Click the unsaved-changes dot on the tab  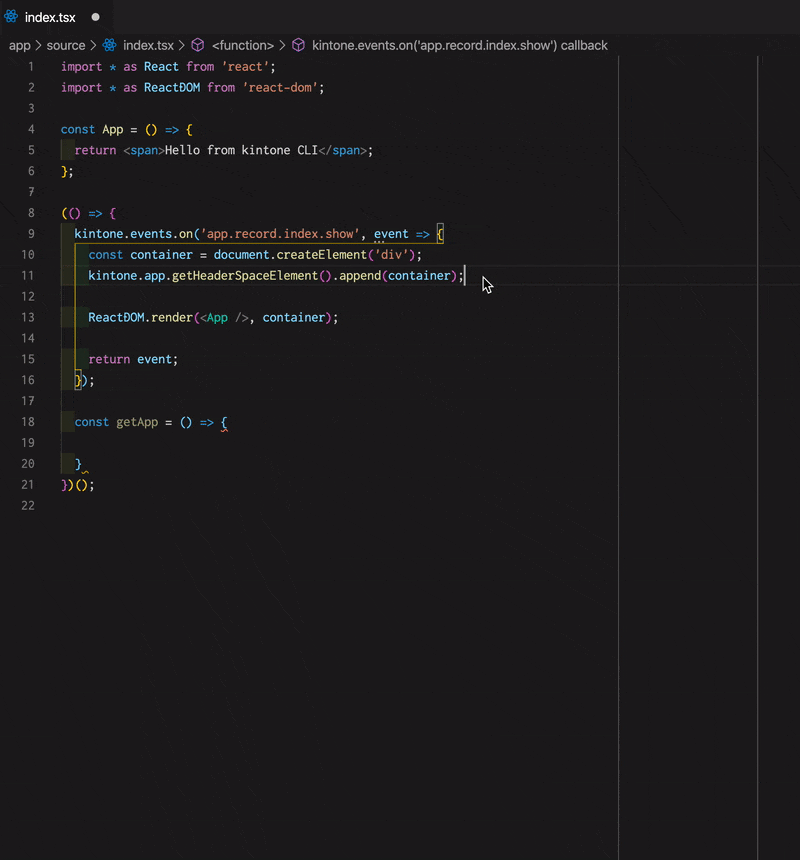(95, 16)
